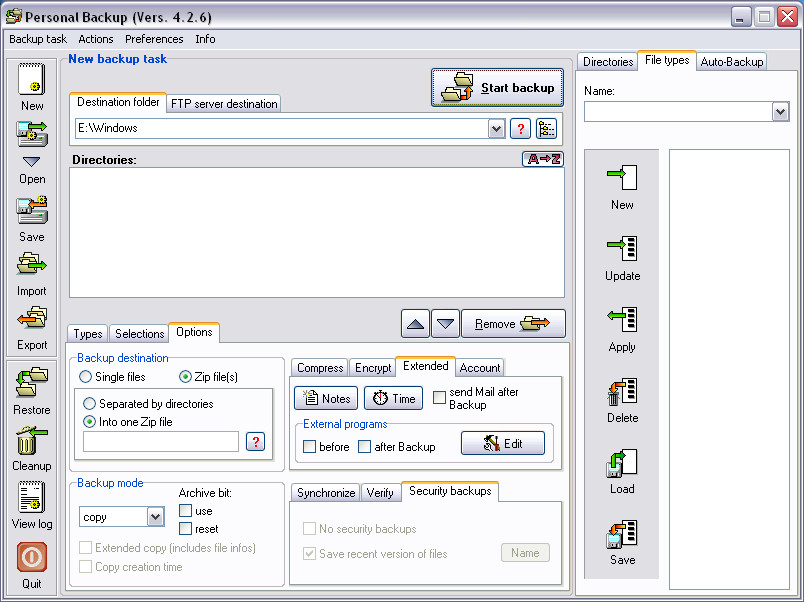Click the Zip file name input field

click(x=161, y=442)
